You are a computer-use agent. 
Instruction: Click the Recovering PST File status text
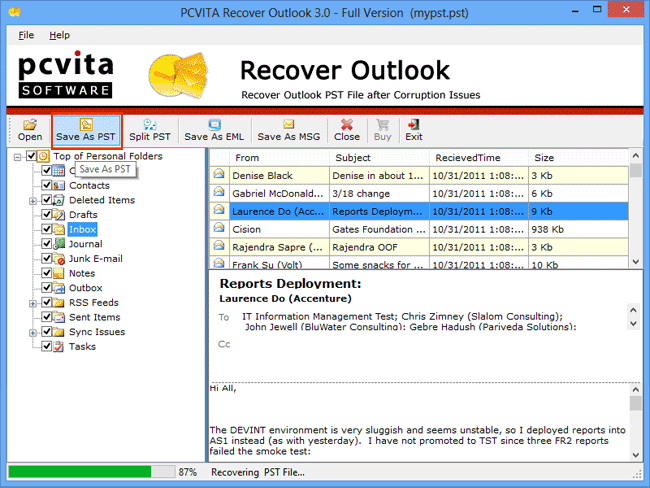257,472
